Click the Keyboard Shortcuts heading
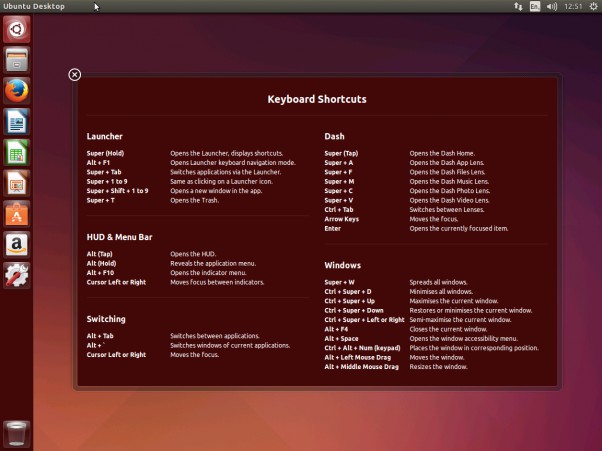Image resolution: width=602 pixels, height=451 pixels. 317,99
